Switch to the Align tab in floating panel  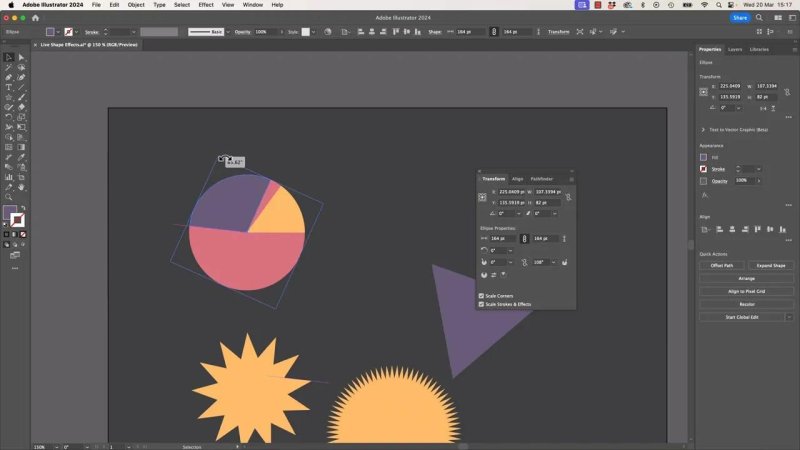click(x=517, y=179)
